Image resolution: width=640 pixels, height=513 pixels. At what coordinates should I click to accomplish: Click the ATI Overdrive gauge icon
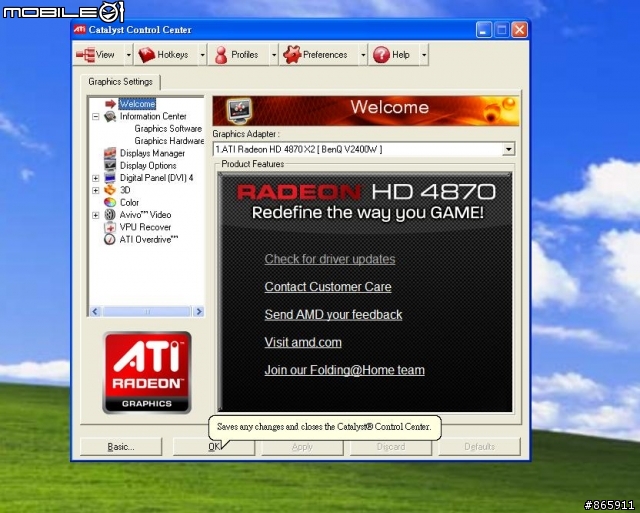(x=109, y=239)
